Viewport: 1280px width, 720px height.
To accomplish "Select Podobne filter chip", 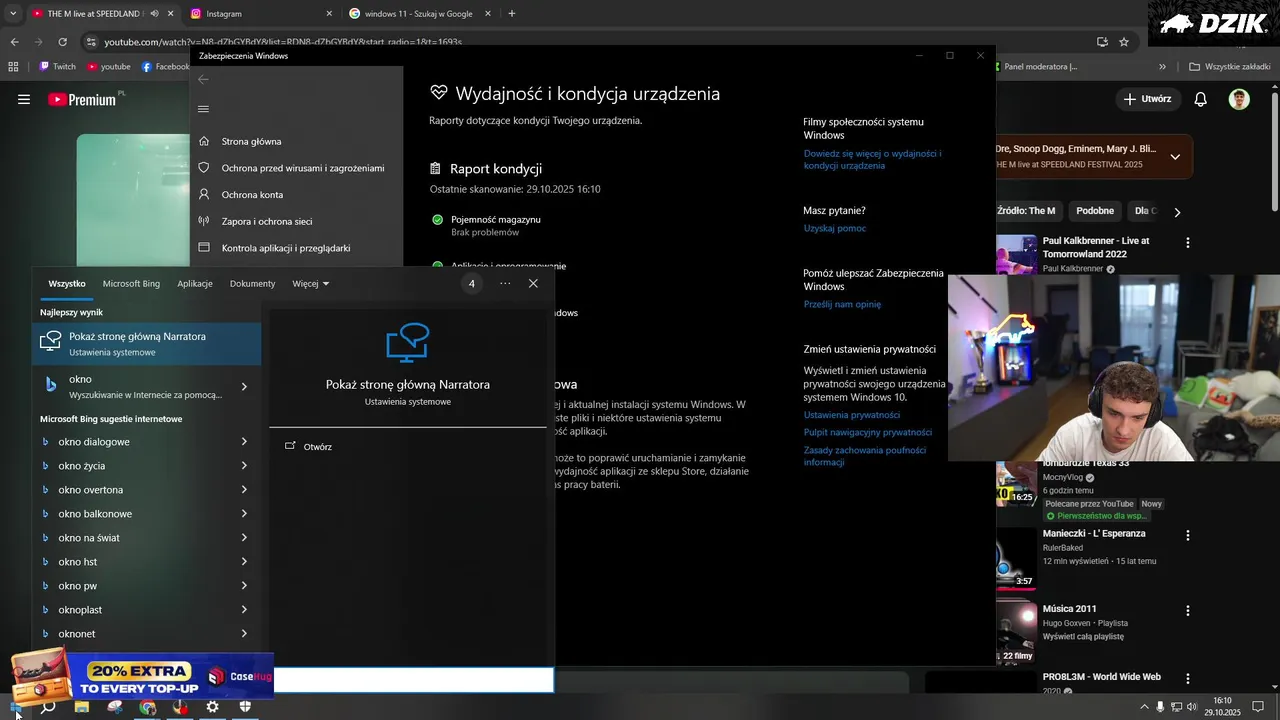I will click(x=1095, y=211).
